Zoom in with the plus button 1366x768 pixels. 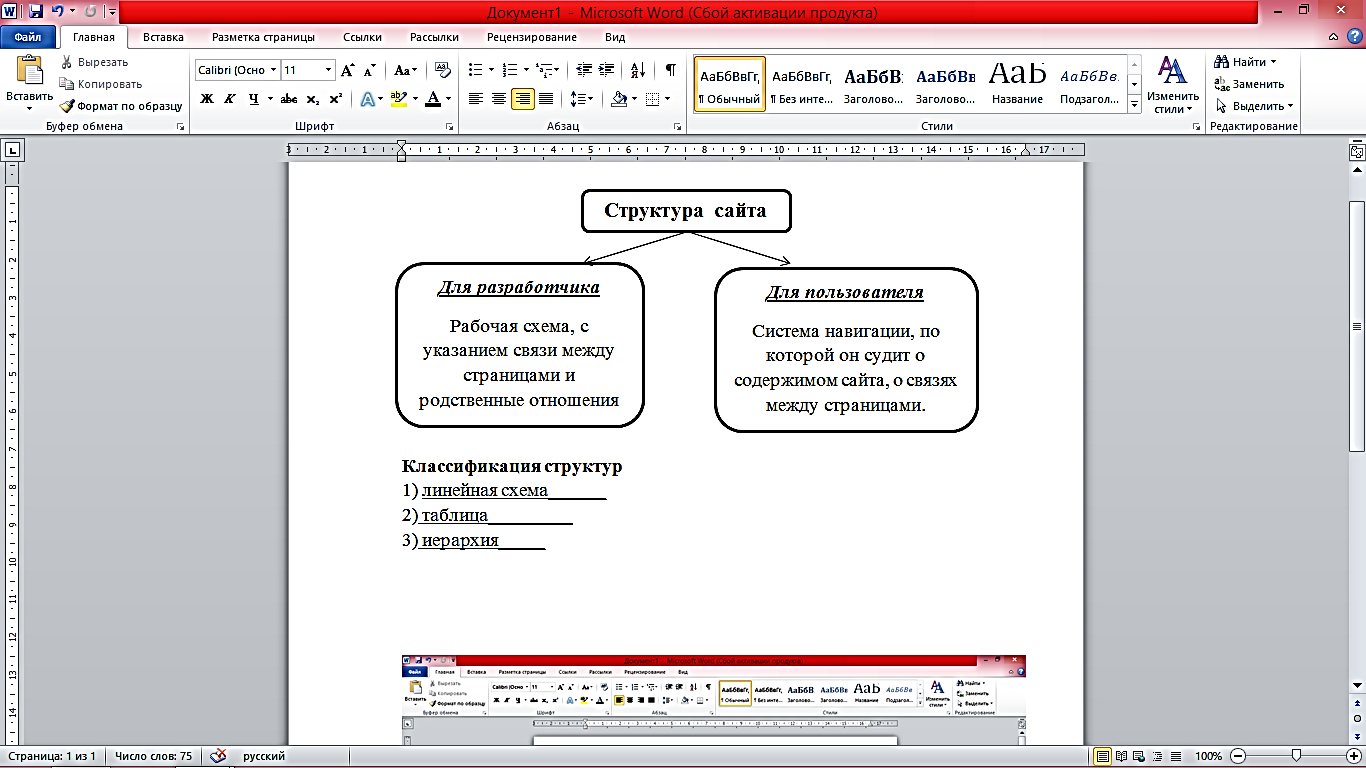click(1354, 756)
